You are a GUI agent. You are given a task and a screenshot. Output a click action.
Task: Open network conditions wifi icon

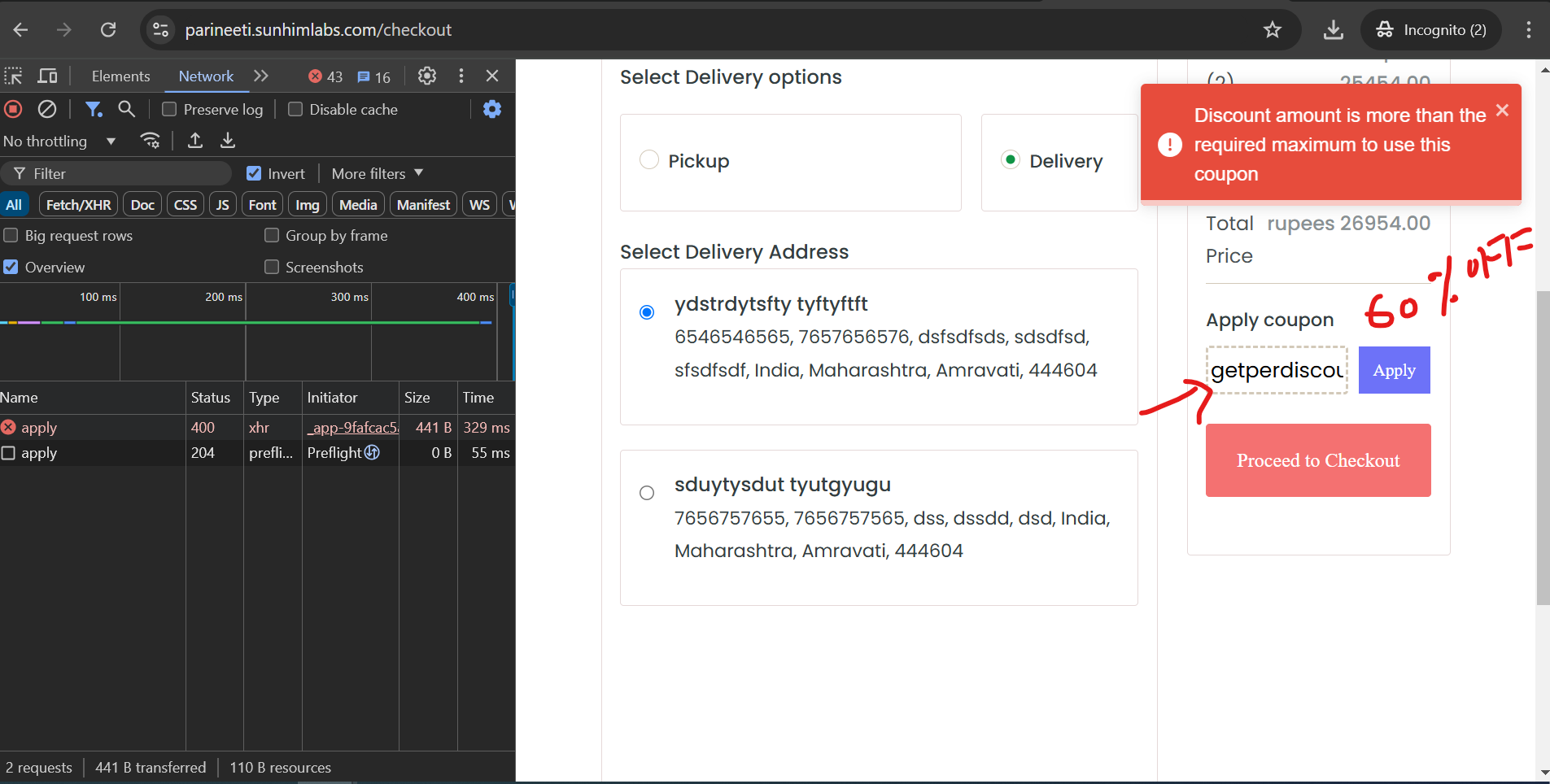150,141
